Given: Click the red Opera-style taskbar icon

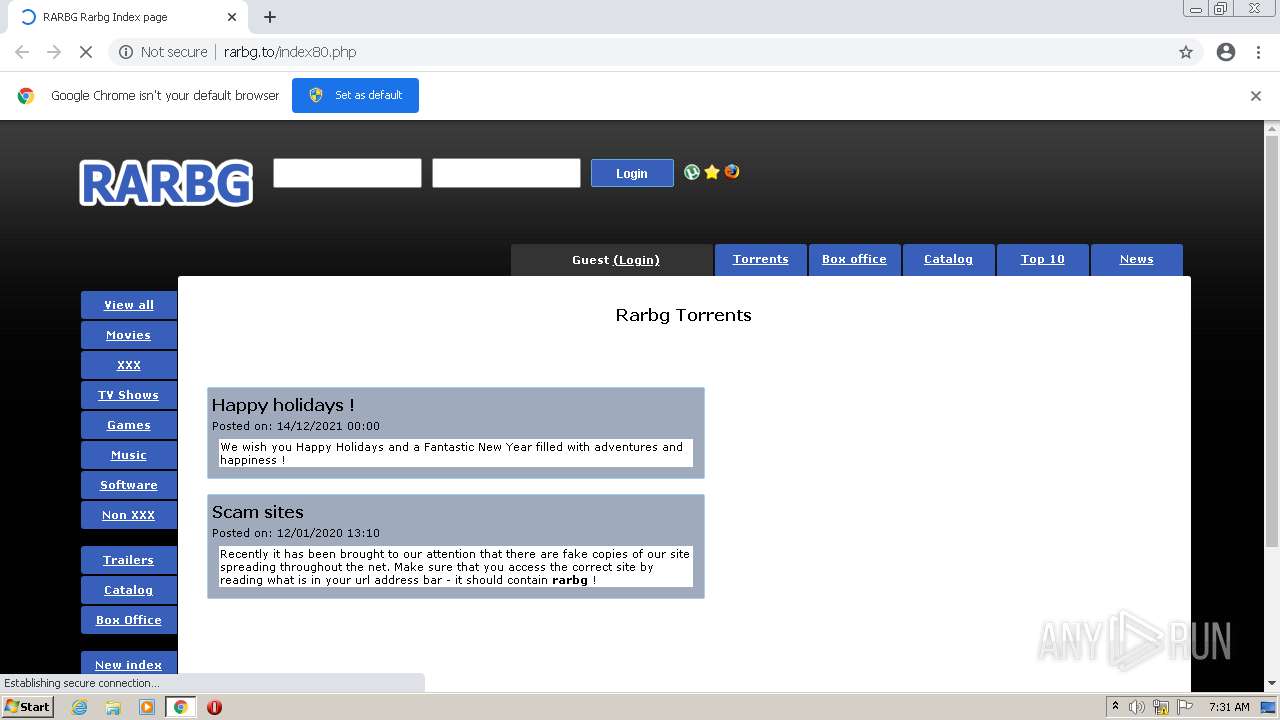Looking at the screenshot, I should [x=214, y=707].
